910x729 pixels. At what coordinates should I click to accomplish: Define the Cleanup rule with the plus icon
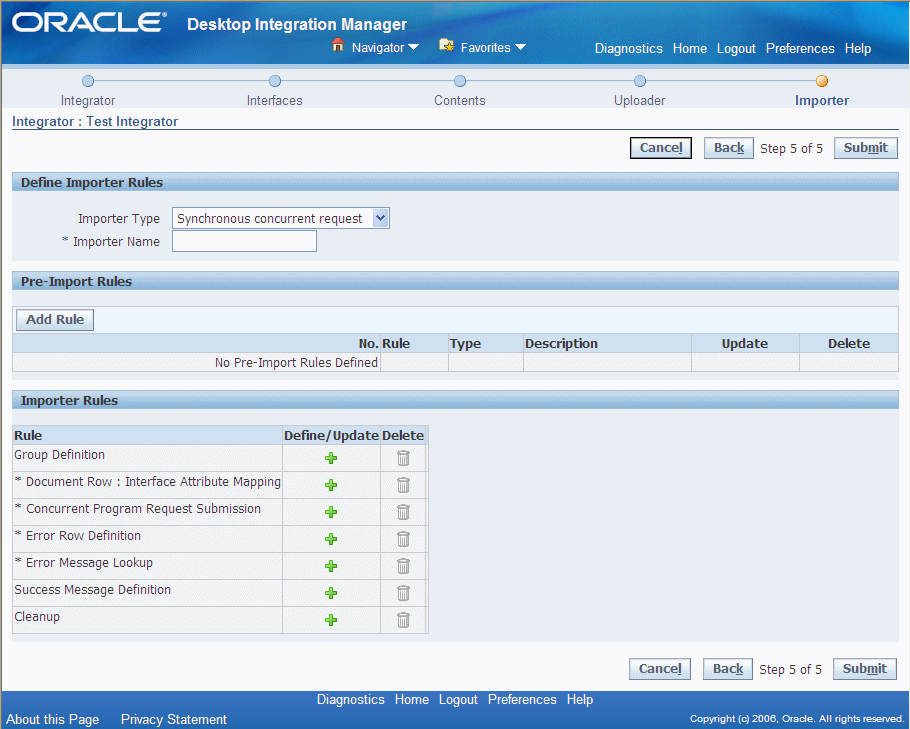(x=331, y=620)
